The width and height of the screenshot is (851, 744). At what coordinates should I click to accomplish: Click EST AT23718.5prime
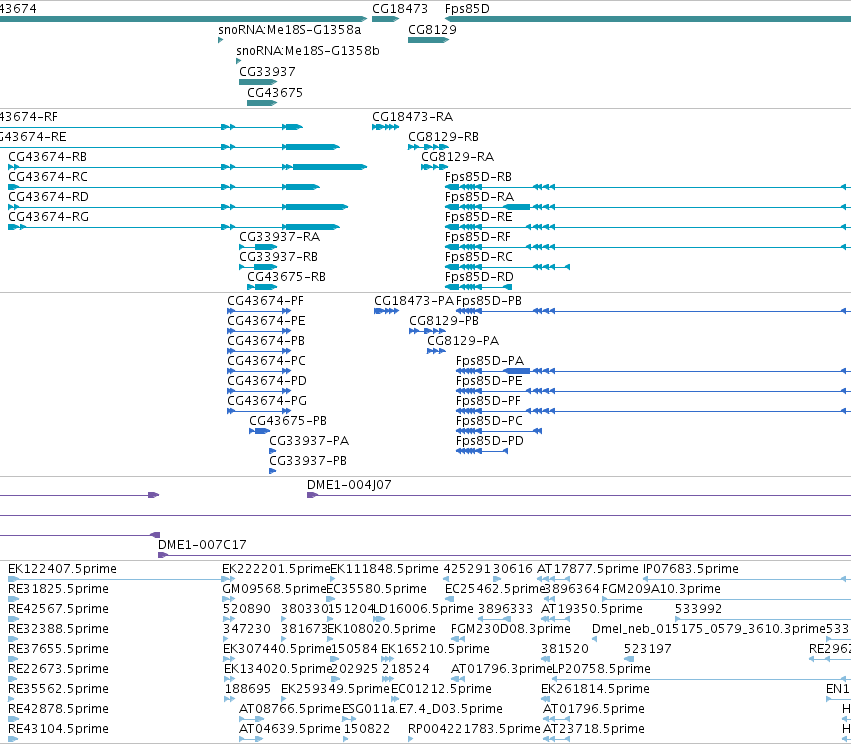593,729
